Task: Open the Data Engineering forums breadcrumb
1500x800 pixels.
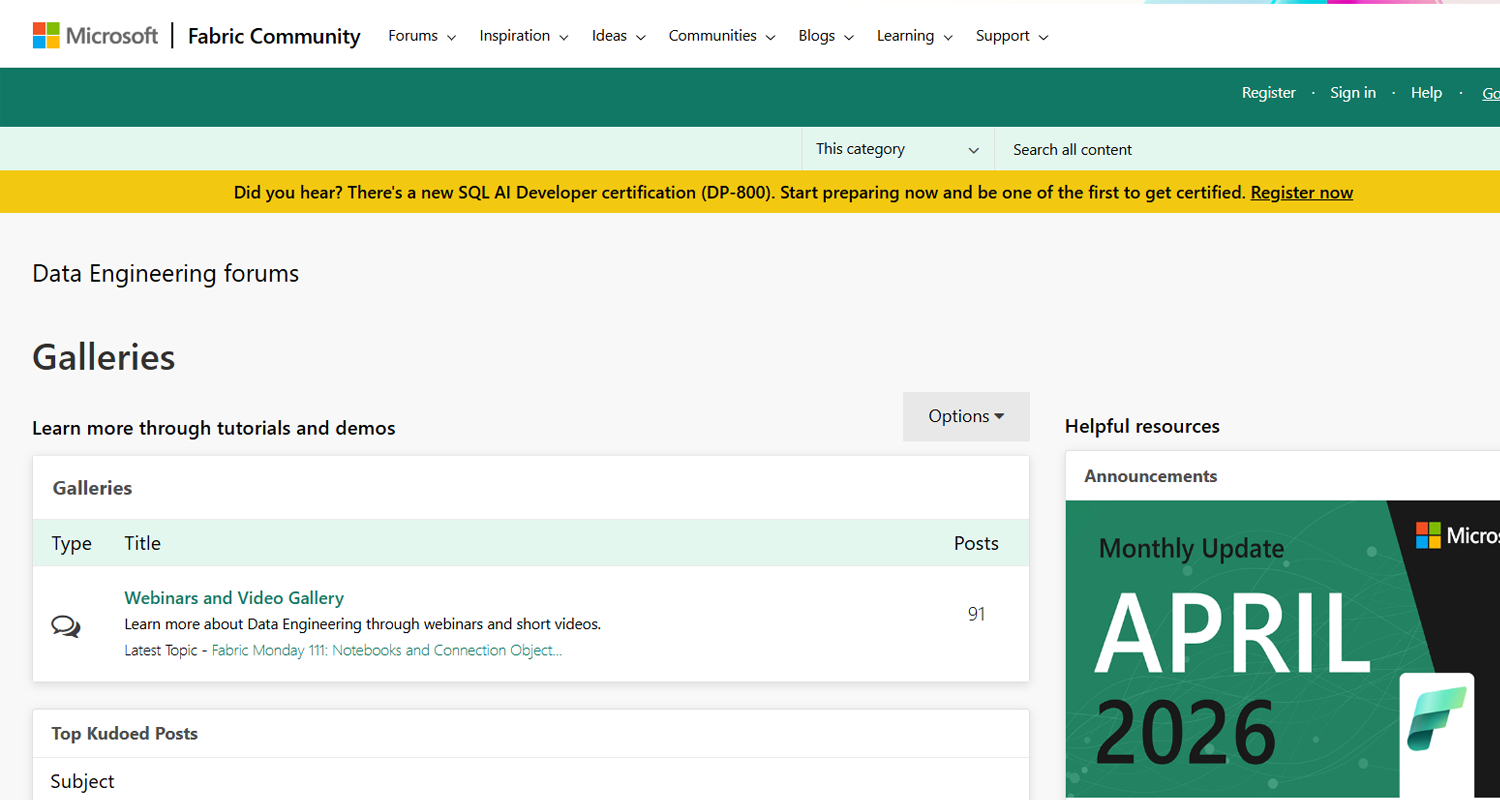Action: 166,274
